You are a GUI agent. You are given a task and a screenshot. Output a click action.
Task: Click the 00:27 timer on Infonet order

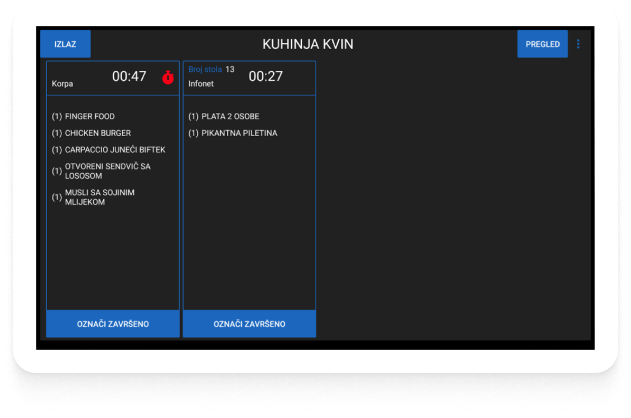pyautogui.click(x=265, y=77)
